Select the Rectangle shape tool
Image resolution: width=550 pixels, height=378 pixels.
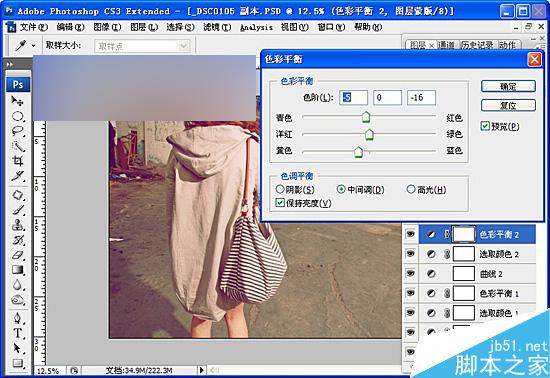tap(17, 363)
